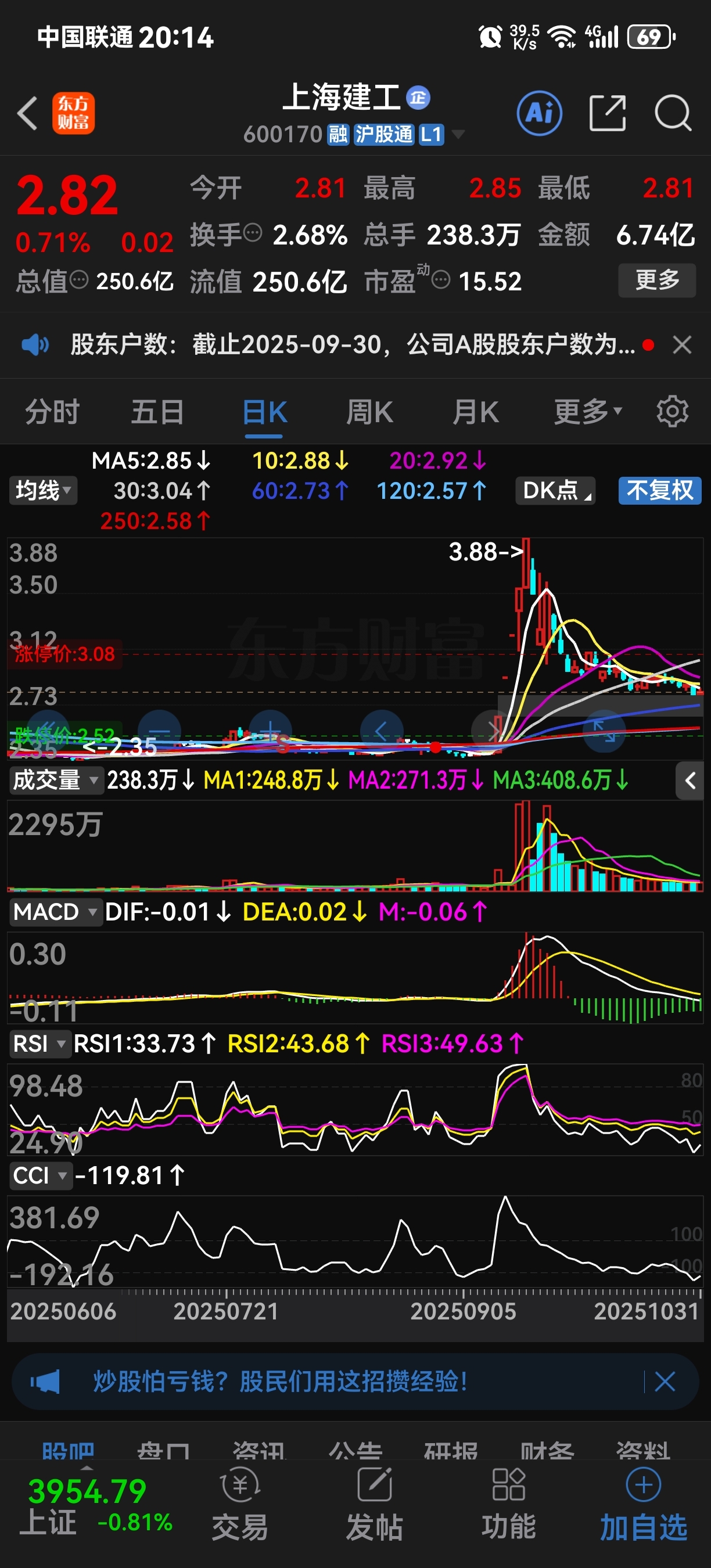The image size is (711, 1568).
Task: Open the 股东户数 announcement text
Action: 353,345
